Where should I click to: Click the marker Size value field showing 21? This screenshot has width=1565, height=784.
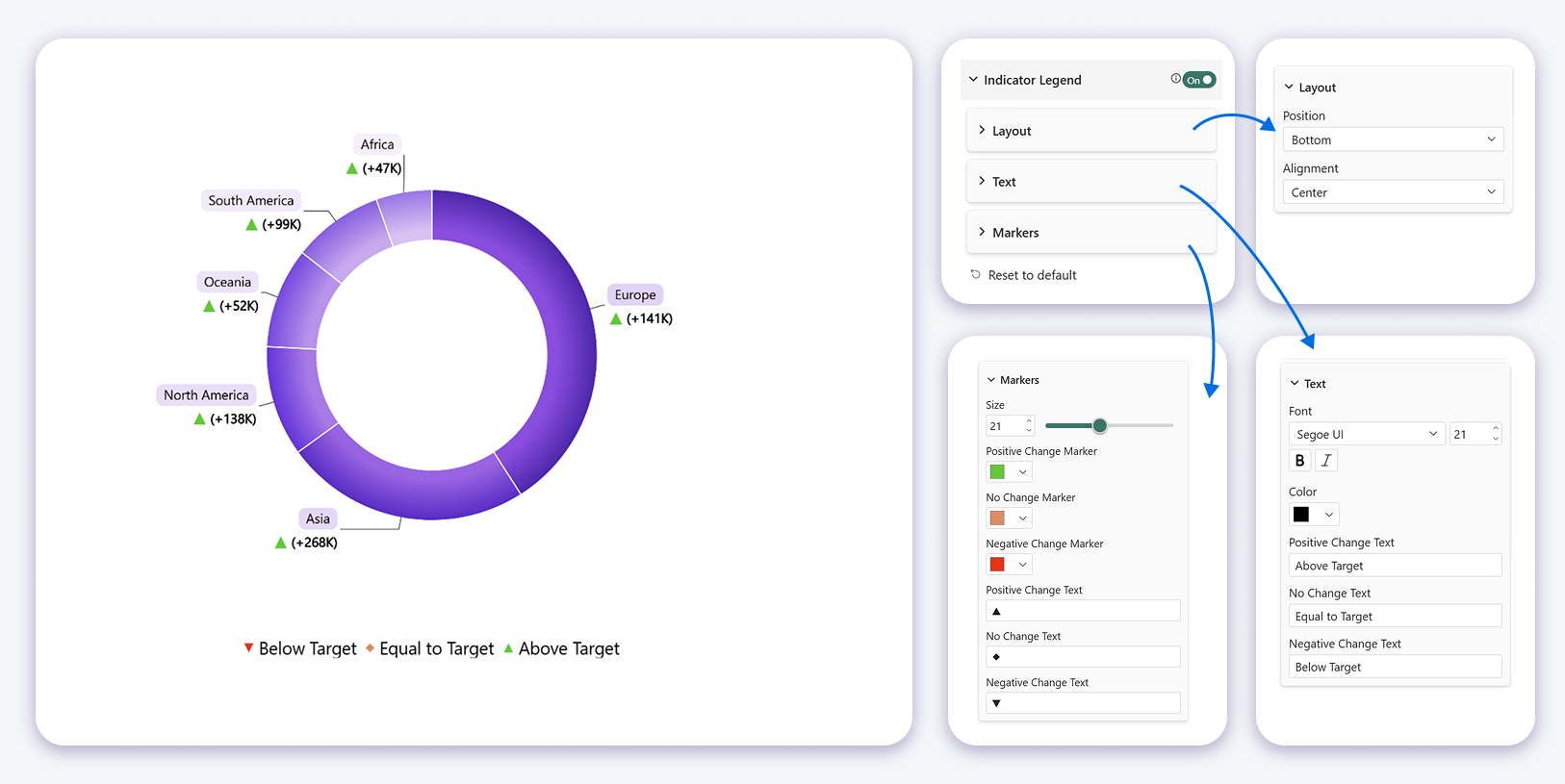pos(1010,426)
